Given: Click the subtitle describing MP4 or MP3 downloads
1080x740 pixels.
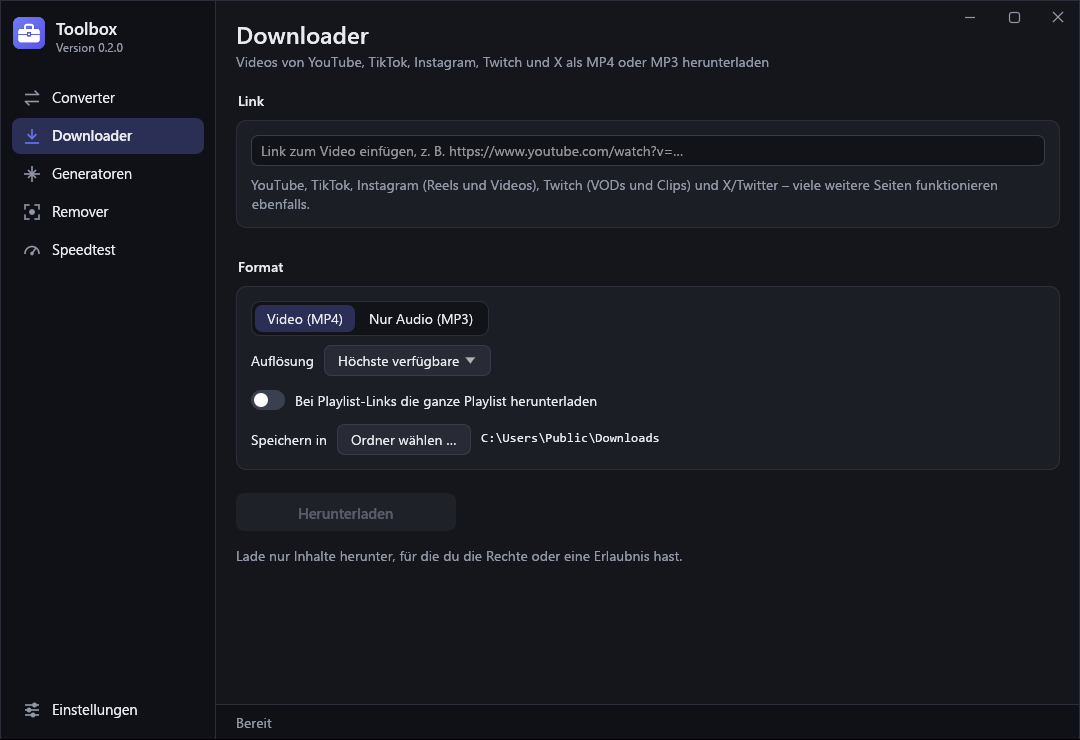Looking at the screenshot, I should [x=502, y=63].
